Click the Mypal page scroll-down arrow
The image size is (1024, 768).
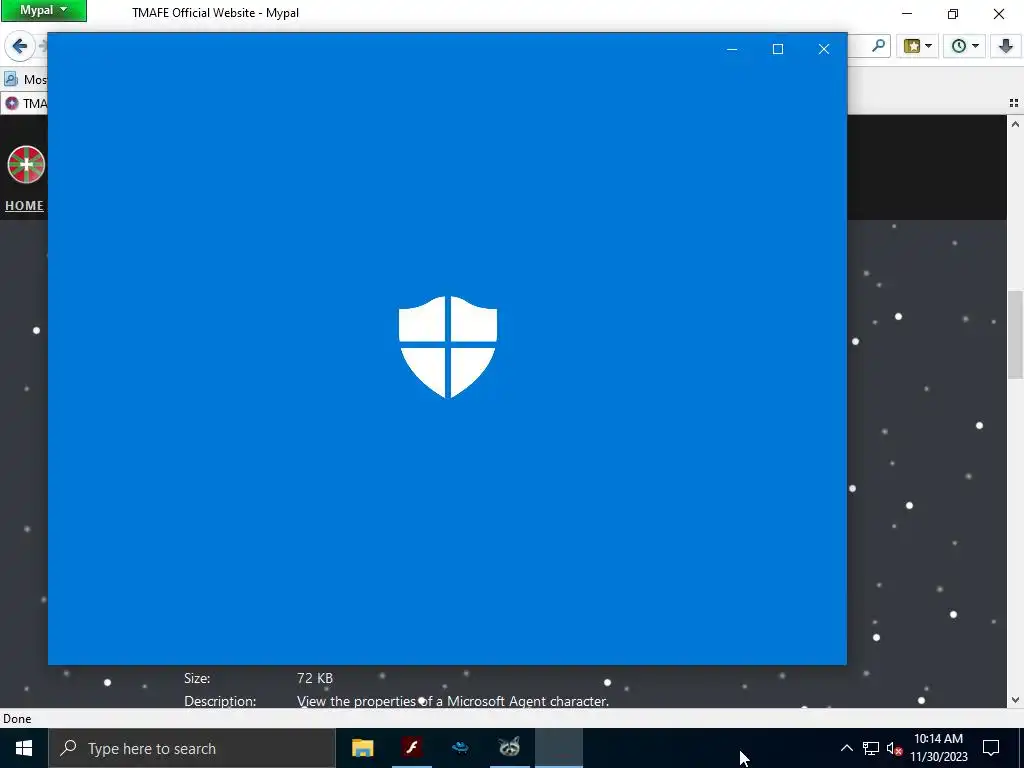pyautogui.click(x=1015, y=700)
